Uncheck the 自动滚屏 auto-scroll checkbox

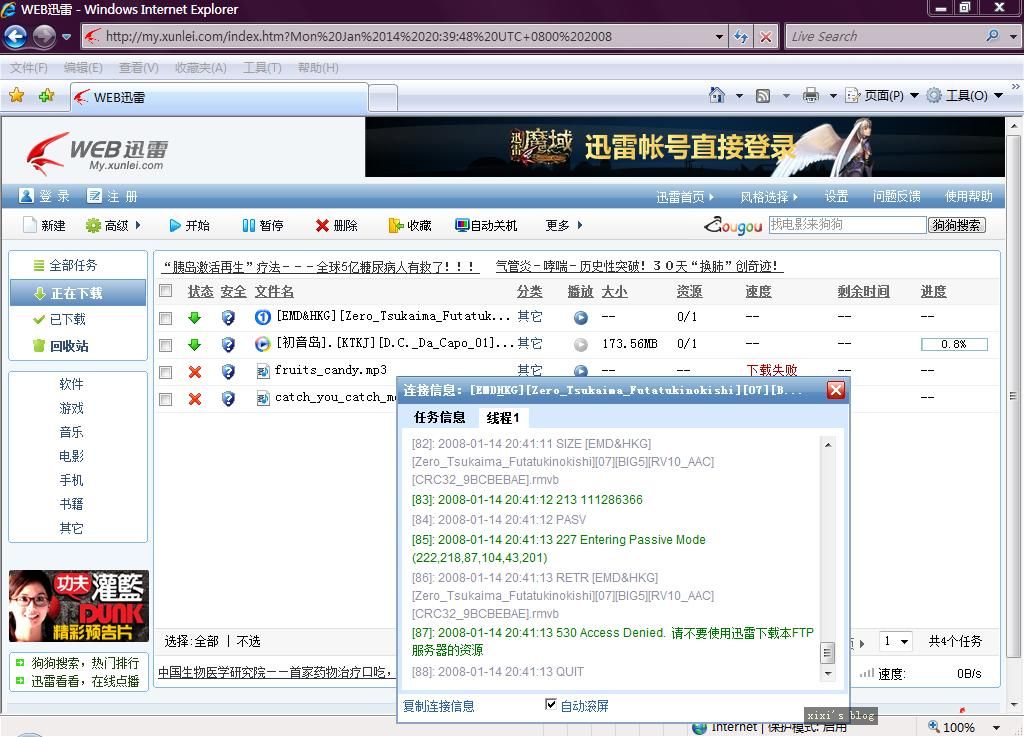(x=551, y=704)
